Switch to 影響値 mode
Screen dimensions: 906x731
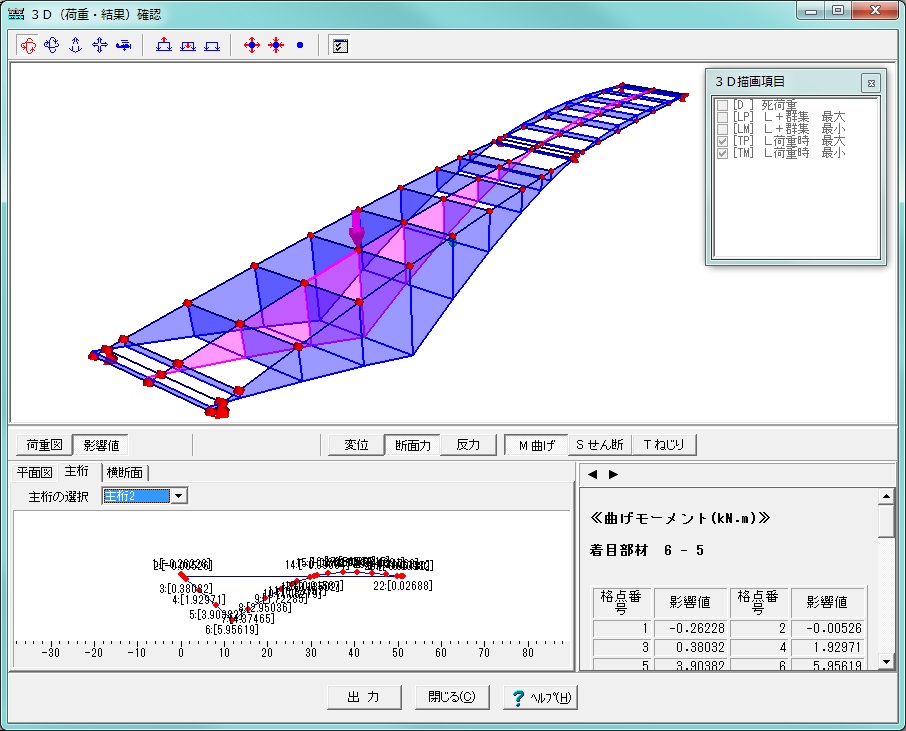(101, 445)
